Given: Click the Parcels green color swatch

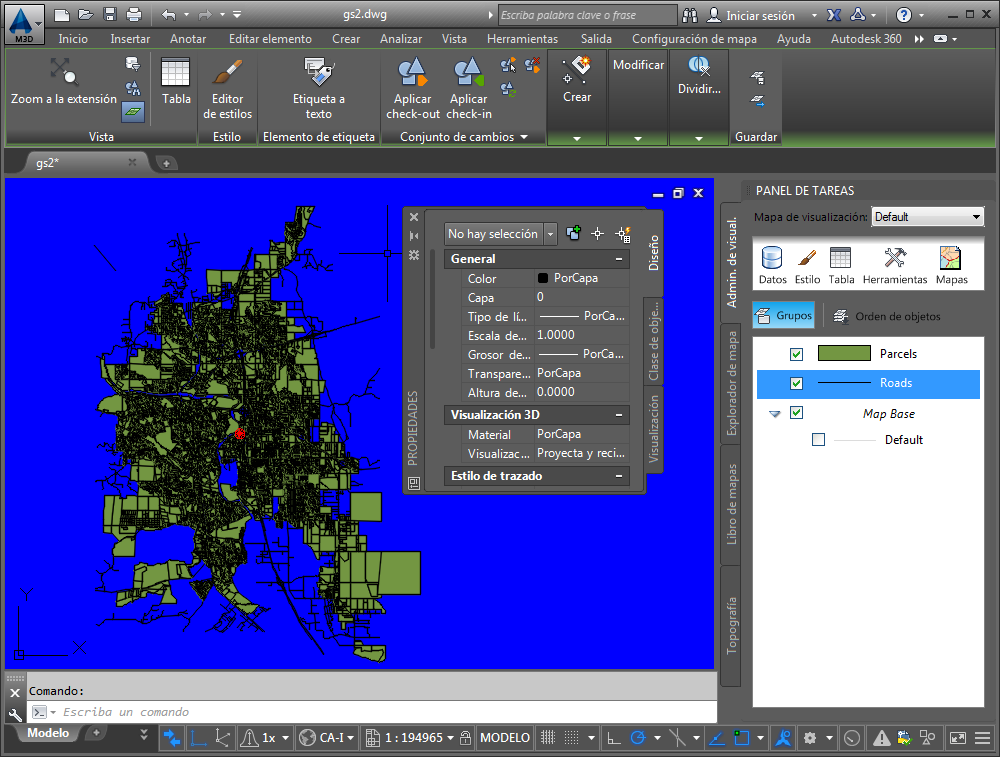Looking at the screenshot, I should pyautogui.click(x=844, y=353).
